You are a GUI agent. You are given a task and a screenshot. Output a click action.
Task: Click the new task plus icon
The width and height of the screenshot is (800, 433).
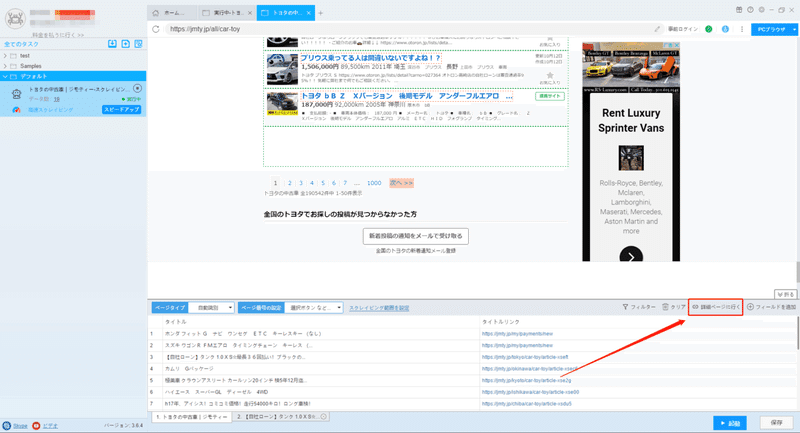(x=126, y=44)
